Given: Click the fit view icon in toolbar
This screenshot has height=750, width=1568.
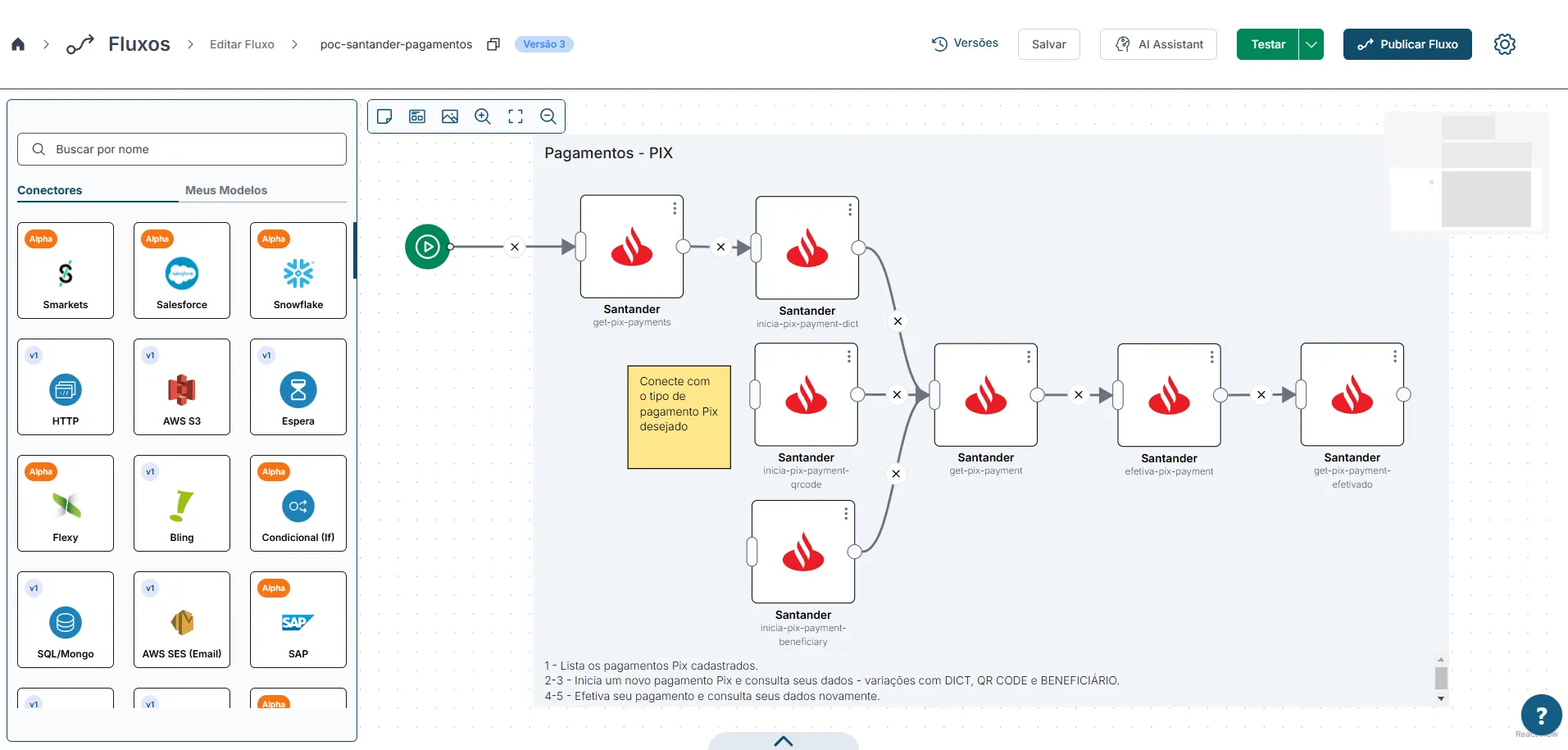Looking at the screenshot, I should pos(516,116).
